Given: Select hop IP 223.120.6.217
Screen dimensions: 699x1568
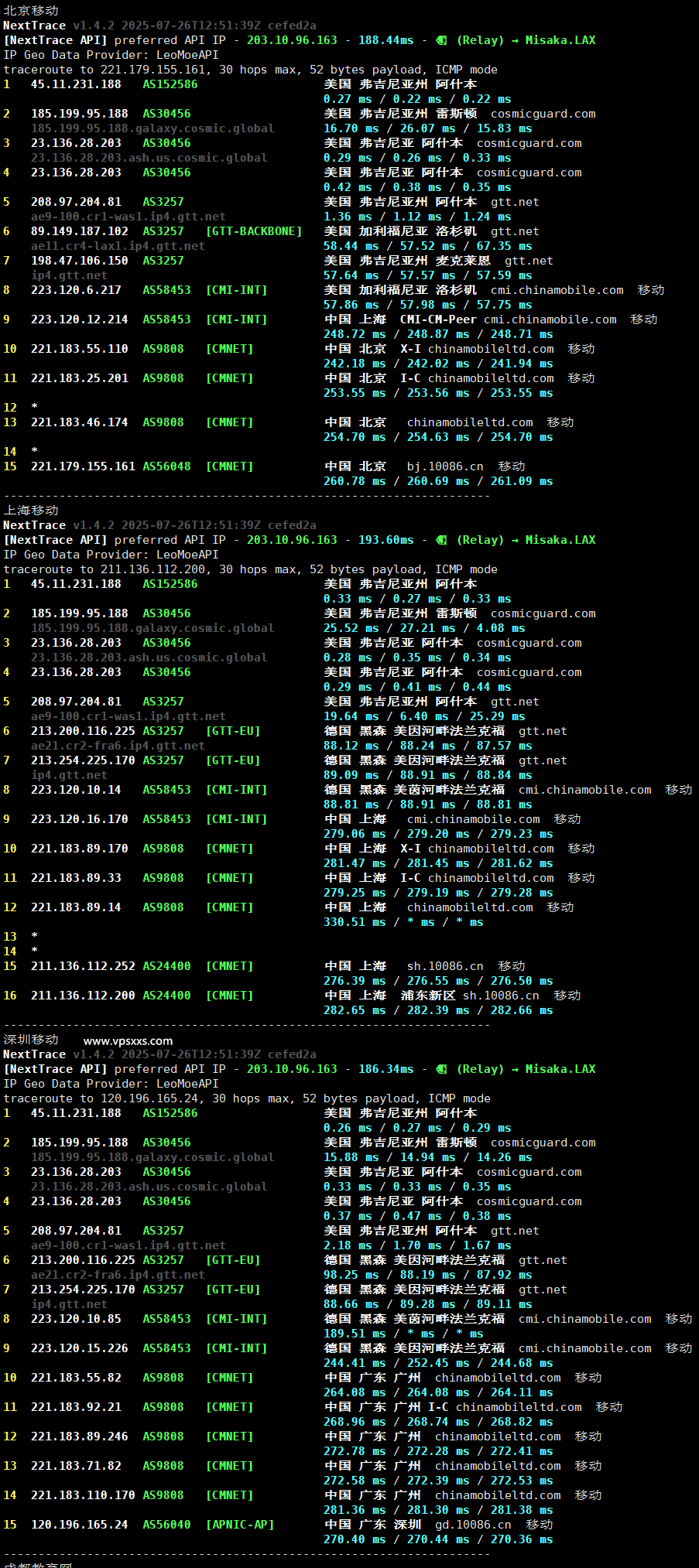Looking at the screenshot, I should (x=76, y=290).
